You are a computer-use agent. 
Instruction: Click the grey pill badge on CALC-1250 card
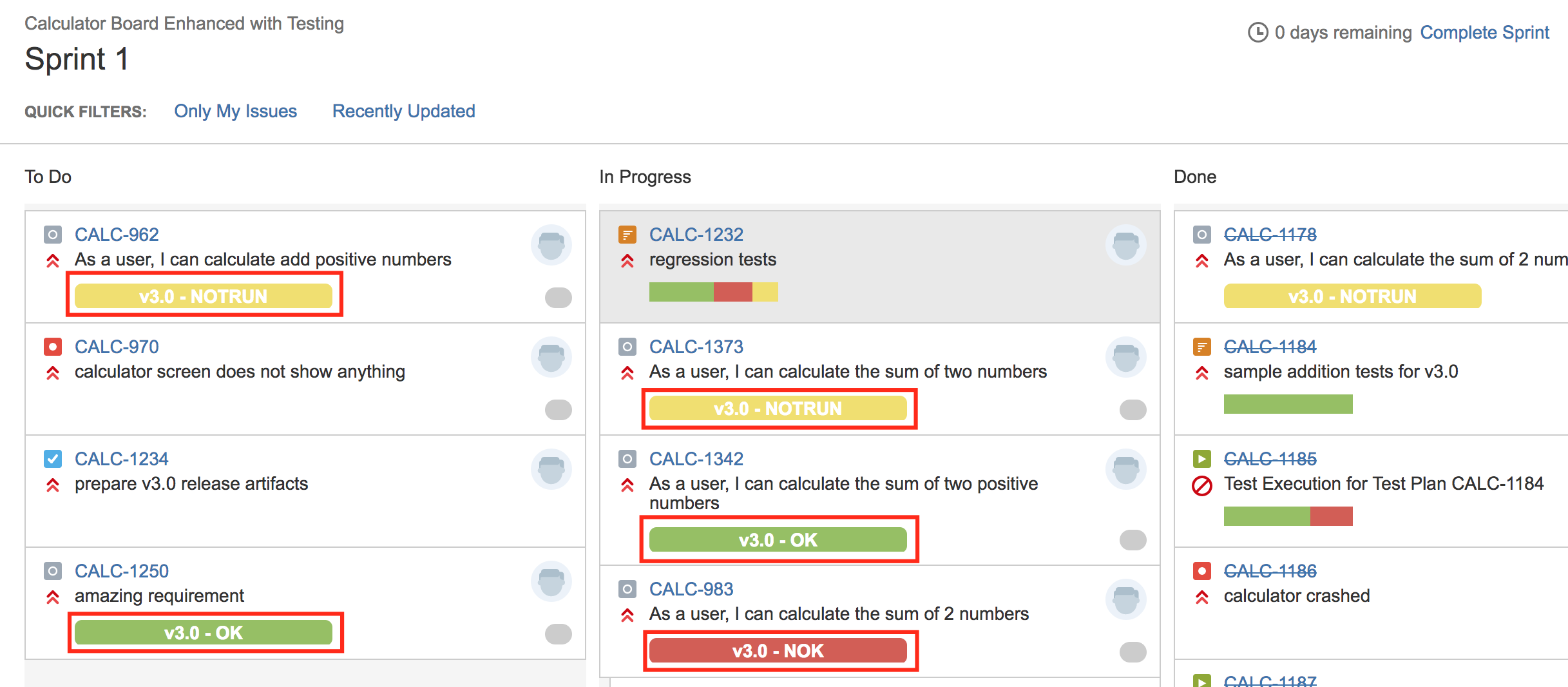tap(559, 634)
